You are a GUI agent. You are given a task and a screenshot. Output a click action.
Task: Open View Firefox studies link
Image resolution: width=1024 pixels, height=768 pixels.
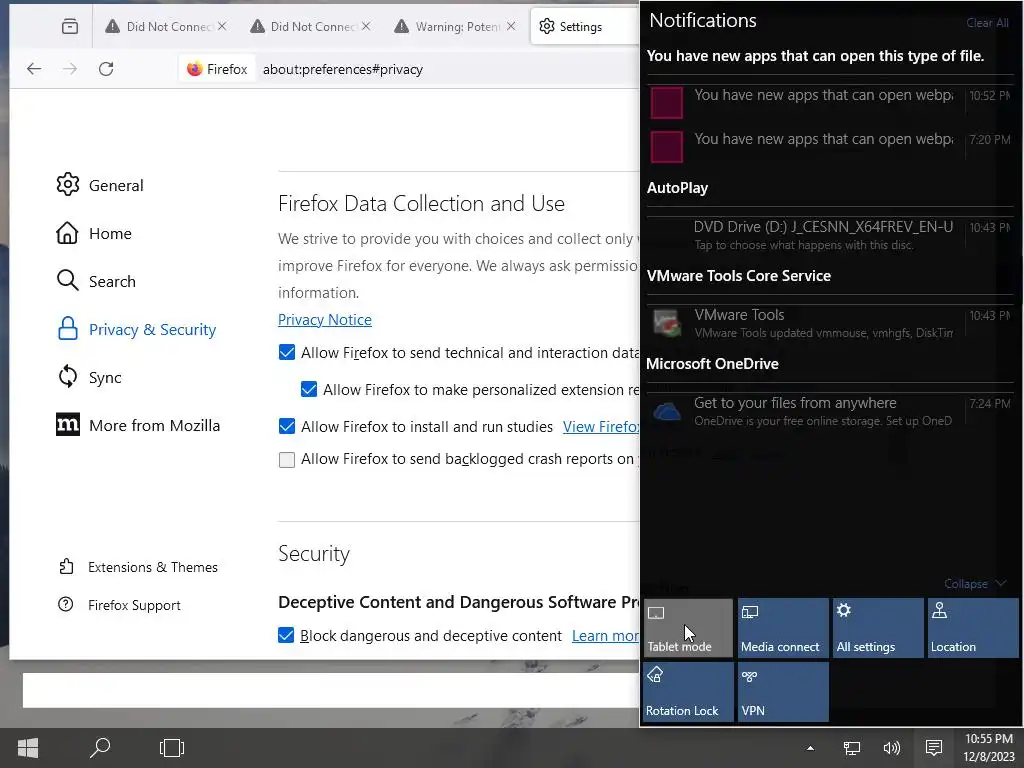601,426
